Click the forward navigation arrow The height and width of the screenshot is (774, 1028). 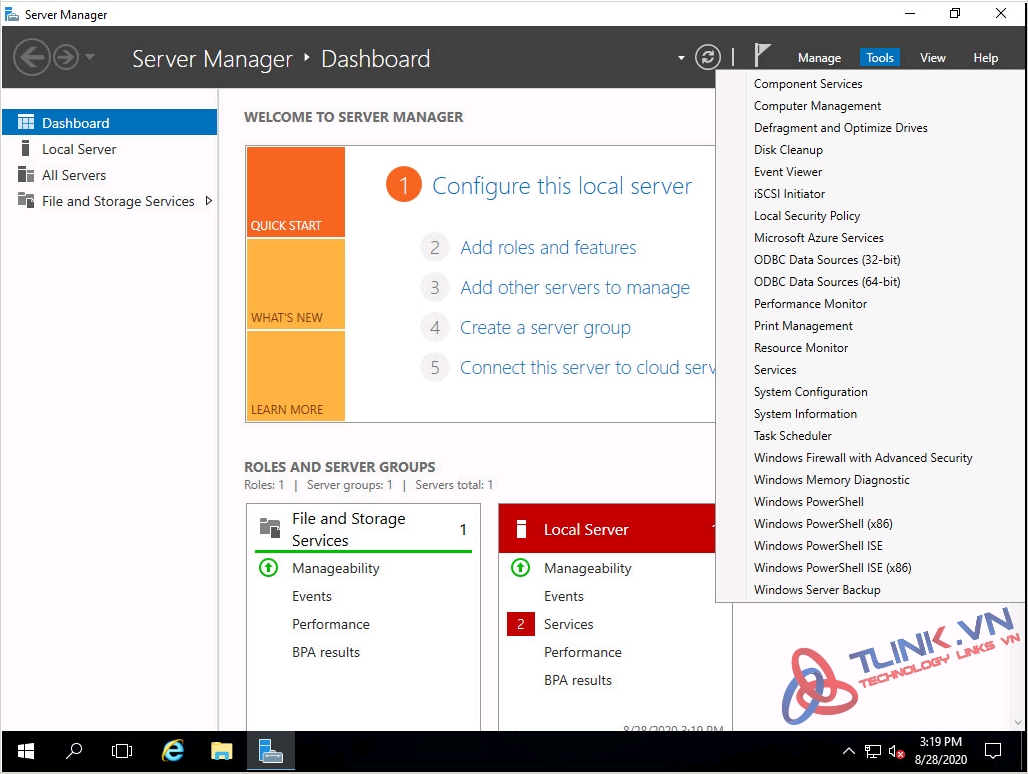66,57
